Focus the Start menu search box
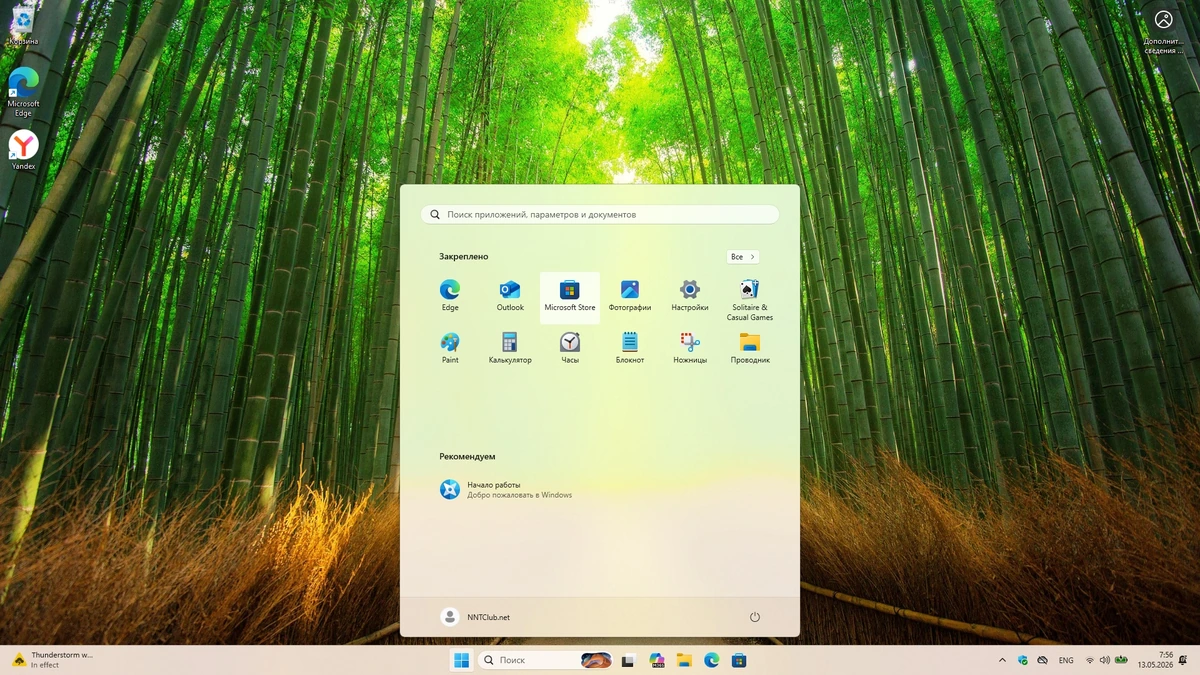Viewport: 1200px width, 675px height. (600, 214)
